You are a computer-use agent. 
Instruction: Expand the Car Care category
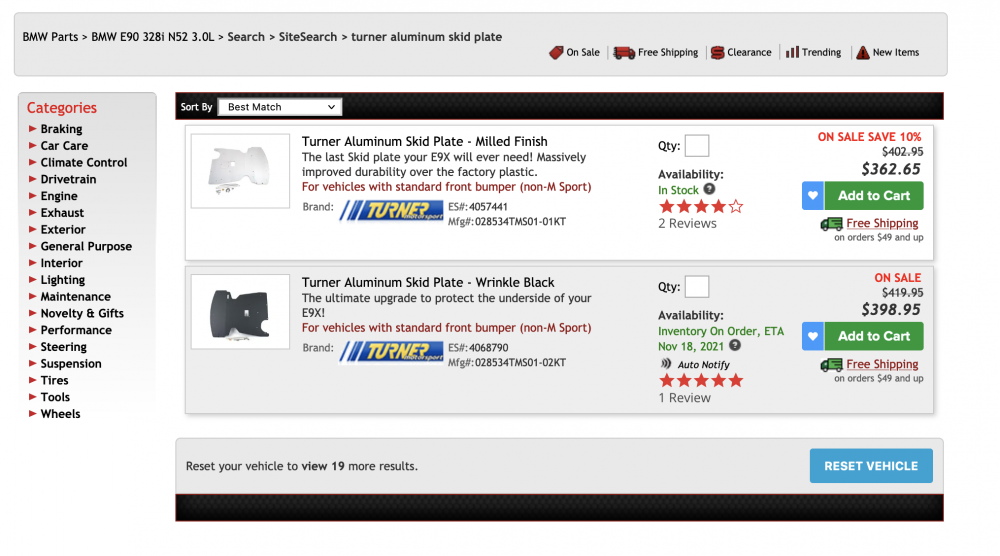64,145
